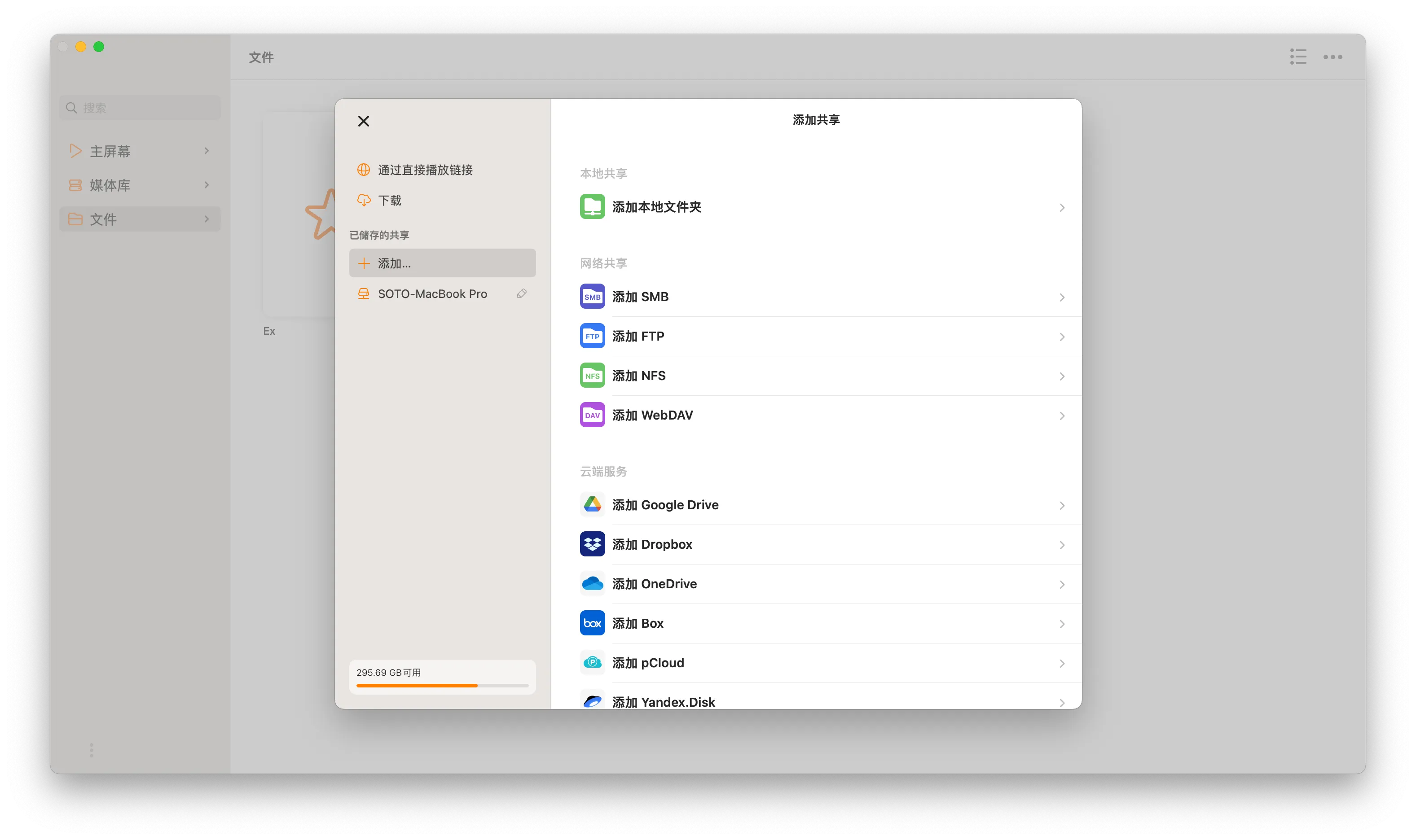Open the 添加 WebDAV row chevron
The image size is (1416, 840).
(x=1062, y=416)
